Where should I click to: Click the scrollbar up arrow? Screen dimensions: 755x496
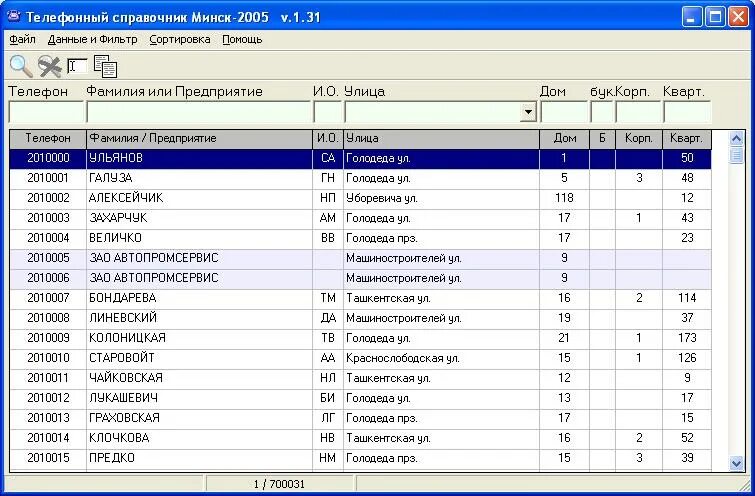[x=736, y=139]
